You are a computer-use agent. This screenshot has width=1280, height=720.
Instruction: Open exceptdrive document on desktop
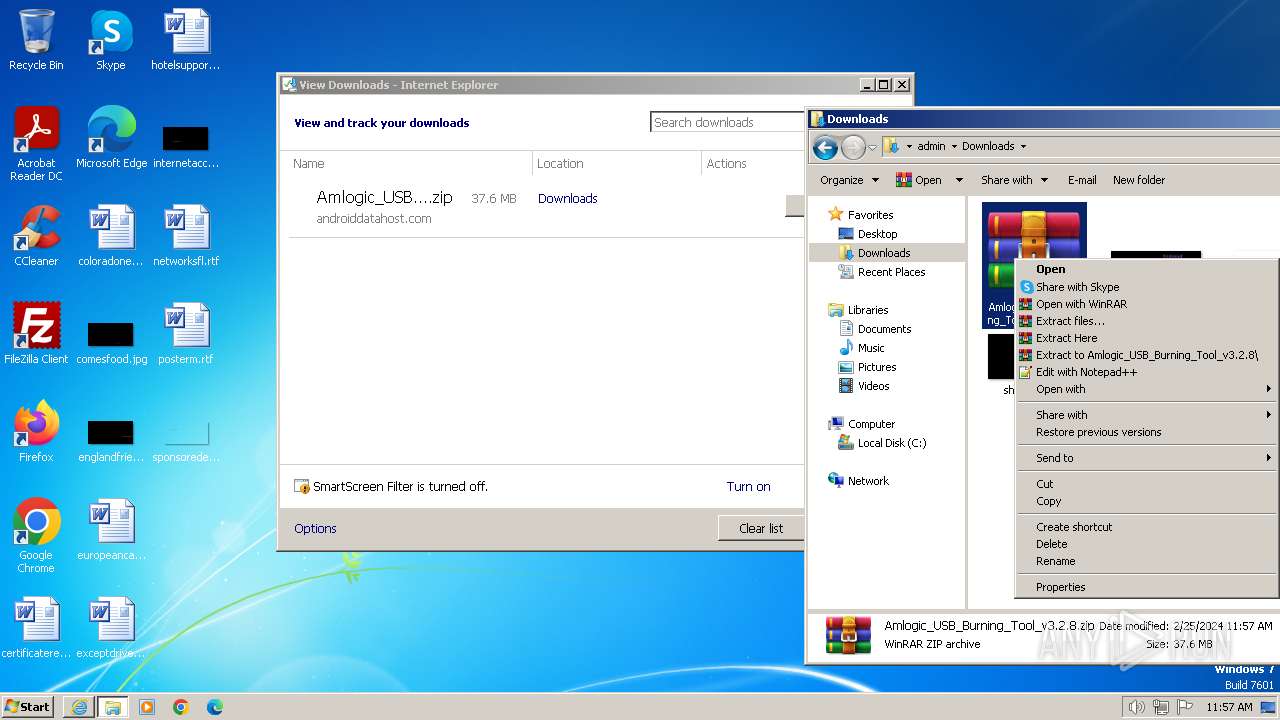111,628
